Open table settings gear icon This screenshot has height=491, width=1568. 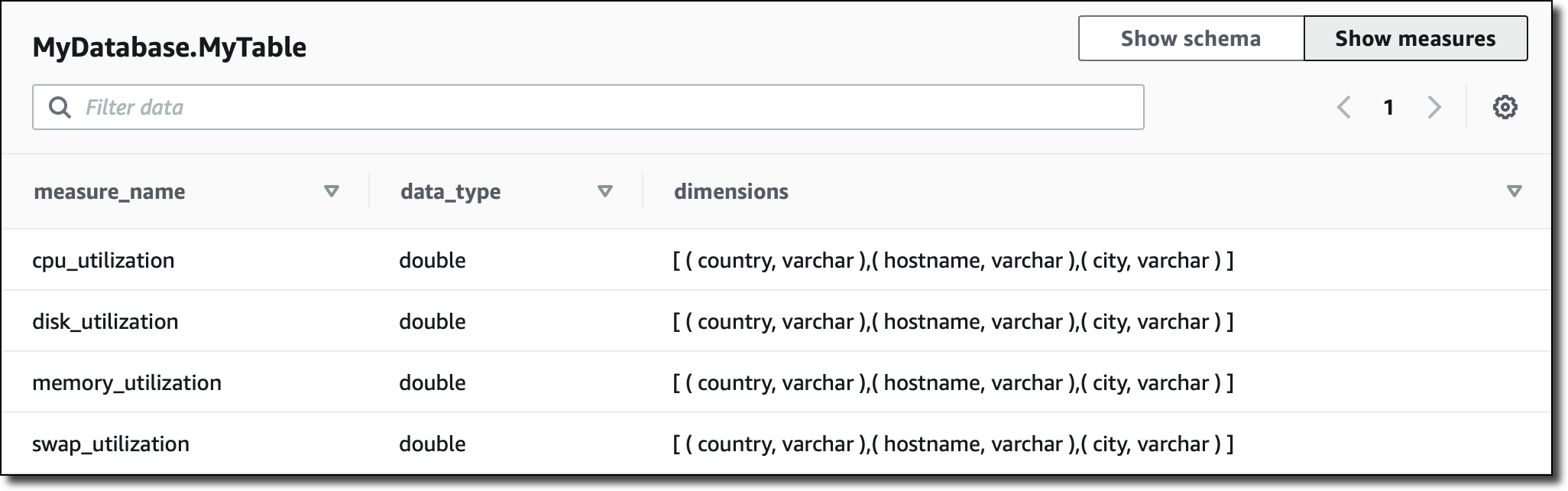click(x=1505, y=107)
